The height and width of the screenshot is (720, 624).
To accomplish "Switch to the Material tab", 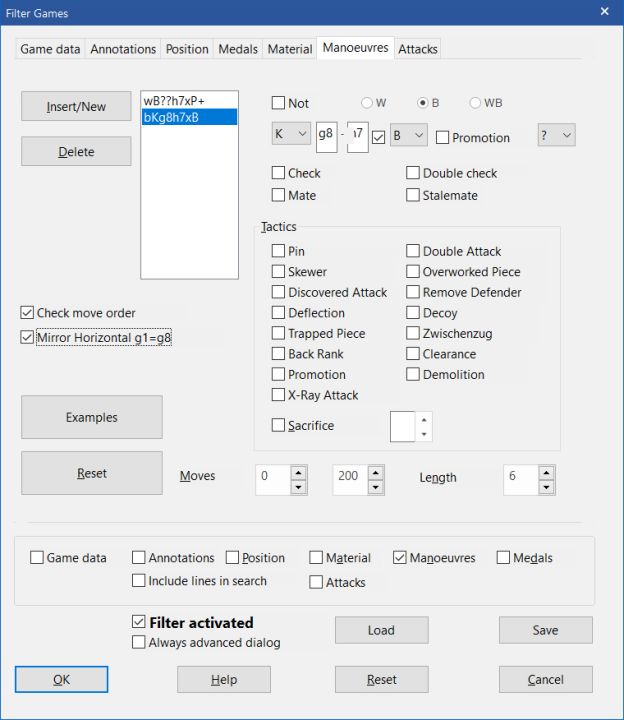I will click(x=290, y=49).
